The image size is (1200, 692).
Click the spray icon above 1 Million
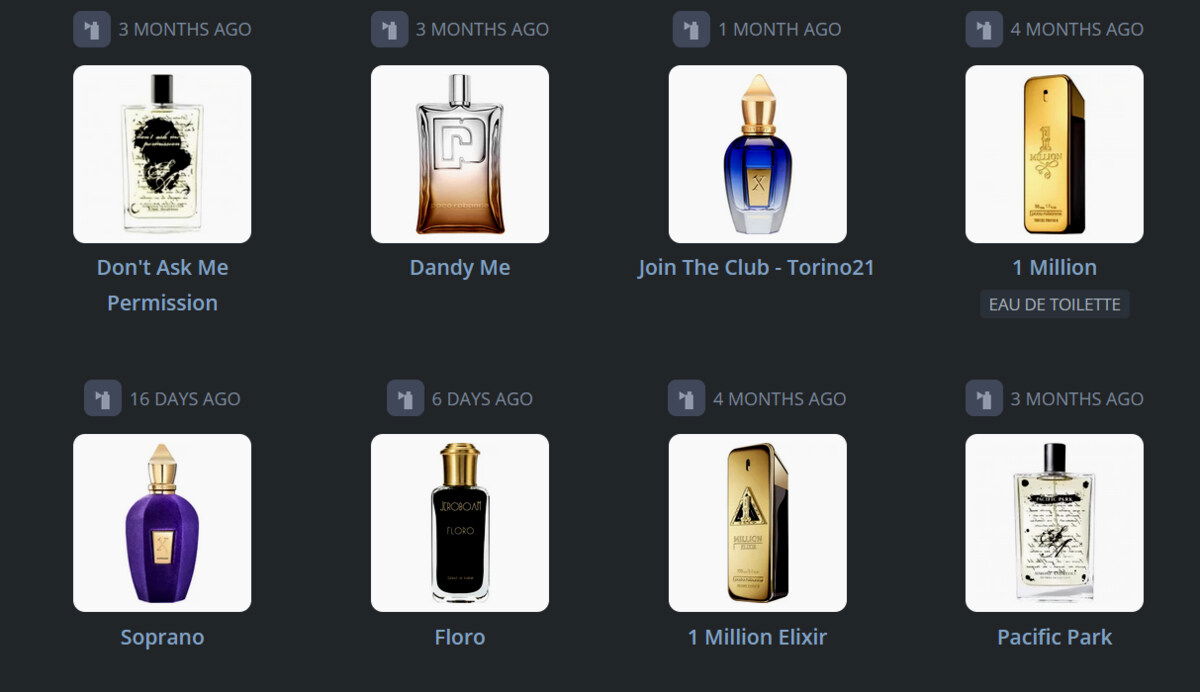[x=984, y=29]
